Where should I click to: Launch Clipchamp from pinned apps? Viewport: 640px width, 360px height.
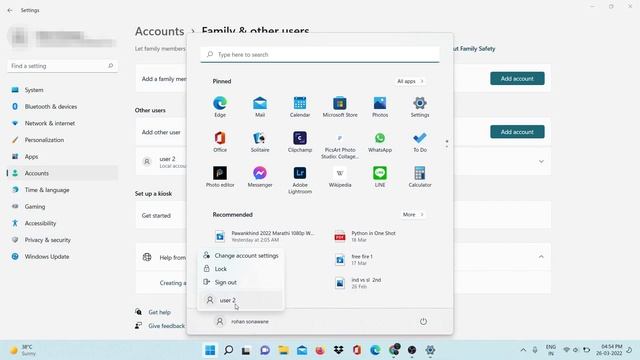tap(300, 142)
